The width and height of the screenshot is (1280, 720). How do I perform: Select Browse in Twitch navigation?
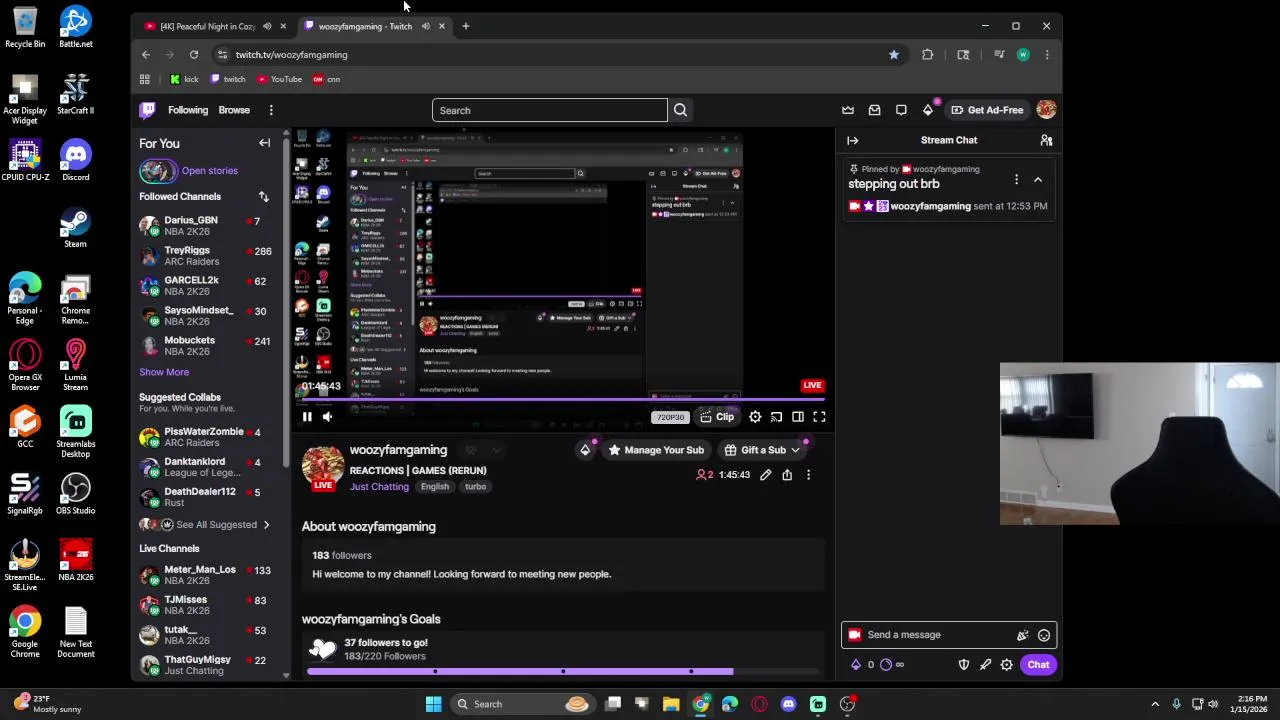234,110
